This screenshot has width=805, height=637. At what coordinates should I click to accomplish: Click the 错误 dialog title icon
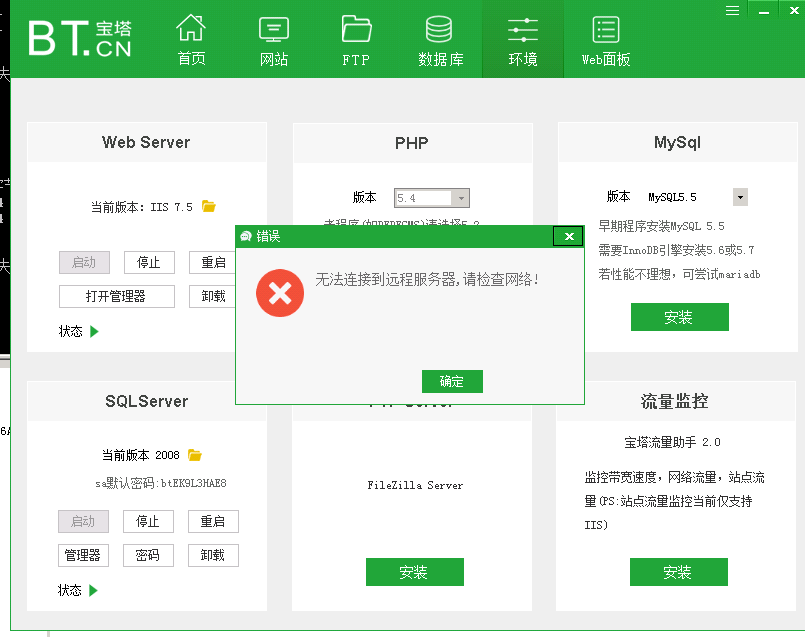246,236
